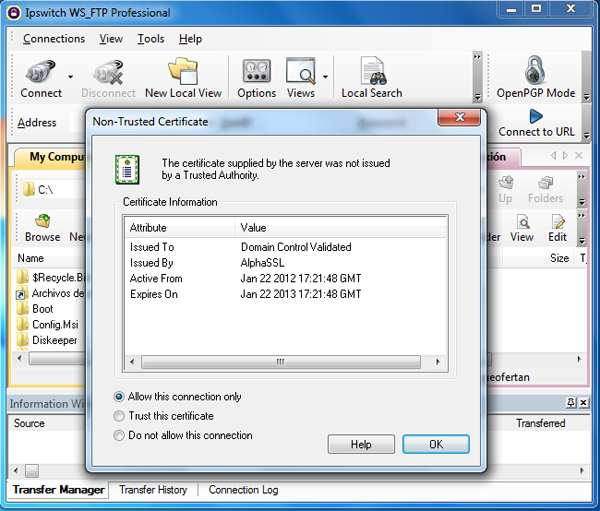Viewport: 600px width, 511px height.
Task: Click local file list scroll left arrow
Action: coord(19,358)
